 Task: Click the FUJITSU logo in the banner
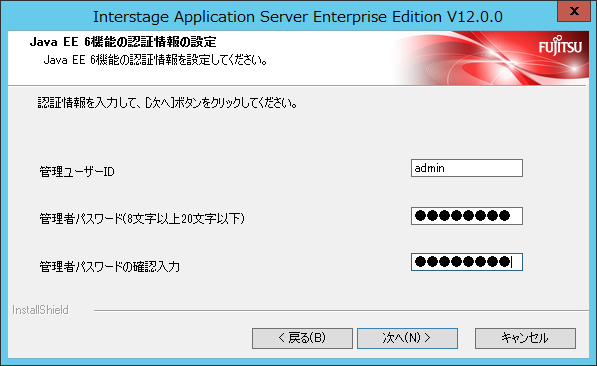(560, 46)
